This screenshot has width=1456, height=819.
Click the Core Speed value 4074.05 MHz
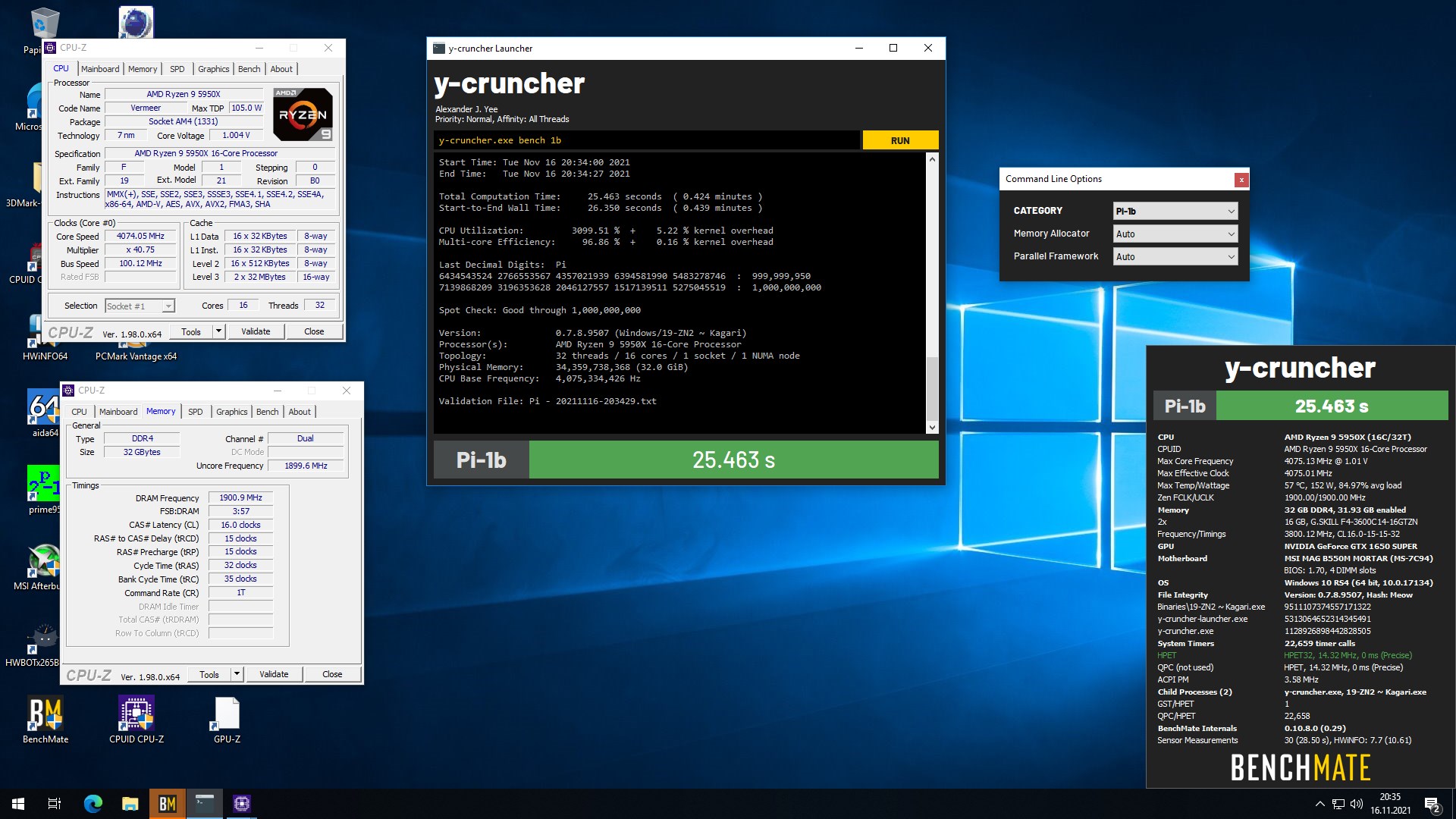140,236
